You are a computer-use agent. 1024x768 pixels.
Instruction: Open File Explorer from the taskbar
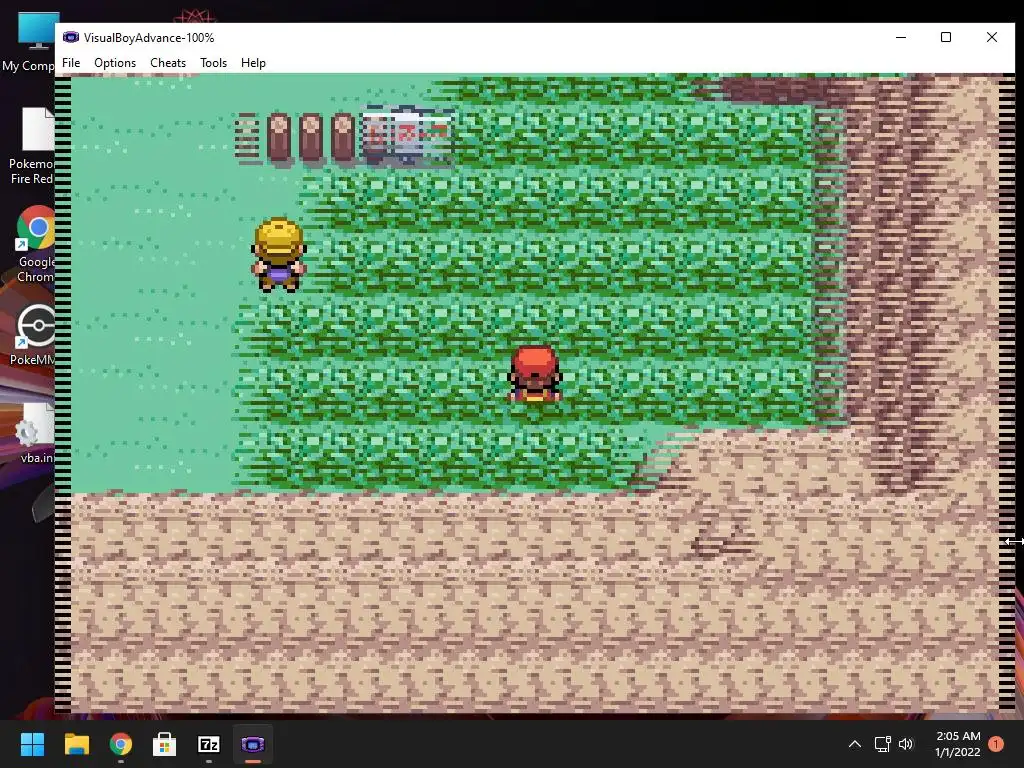(x=76, y=744)
